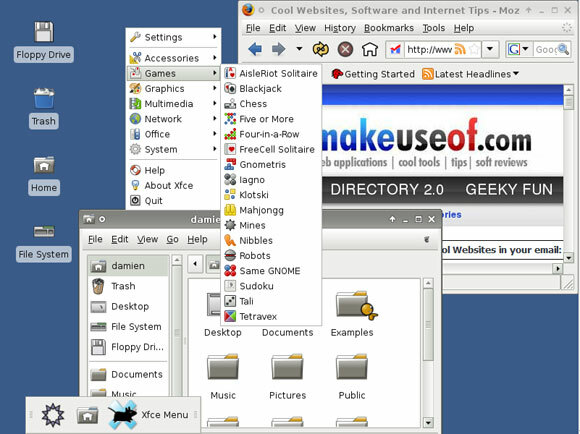Click the star-shaped panel icon

click(x=53, y=415)
